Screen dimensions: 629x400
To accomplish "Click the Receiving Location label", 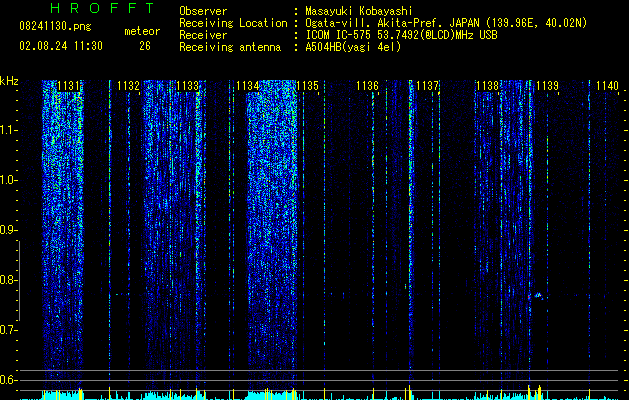I will (x=233, y=23).
